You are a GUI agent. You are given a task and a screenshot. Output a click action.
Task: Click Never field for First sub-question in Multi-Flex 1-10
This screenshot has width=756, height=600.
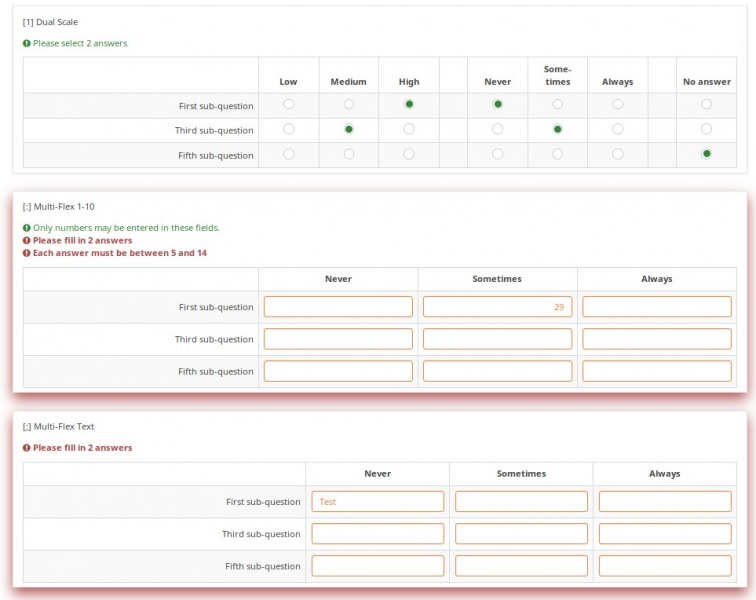(338, 307)
